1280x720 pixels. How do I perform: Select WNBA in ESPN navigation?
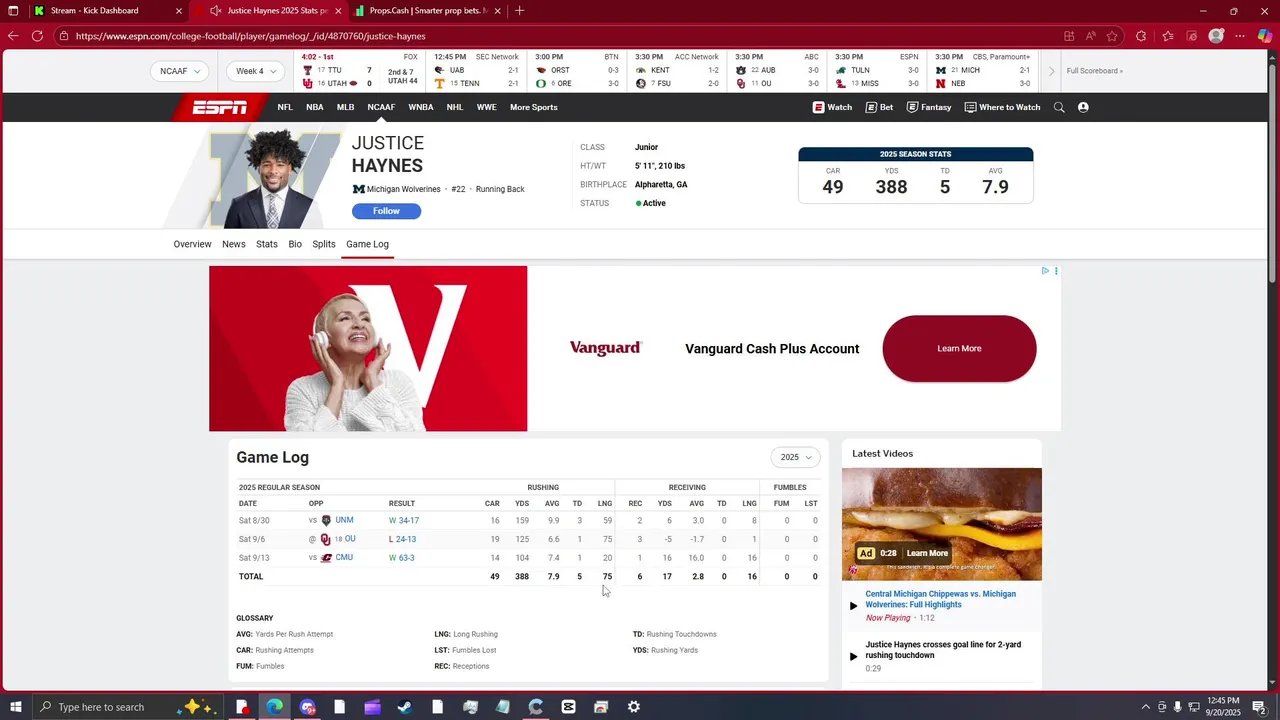pos(421,107)
